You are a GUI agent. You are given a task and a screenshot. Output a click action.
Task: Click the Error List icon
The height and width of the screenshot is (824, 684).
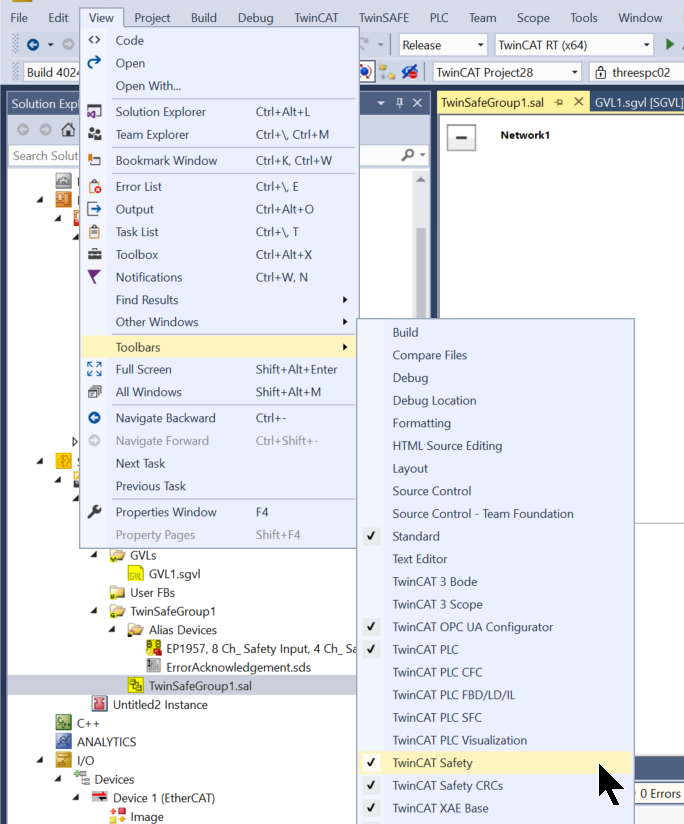click(95, 186)
